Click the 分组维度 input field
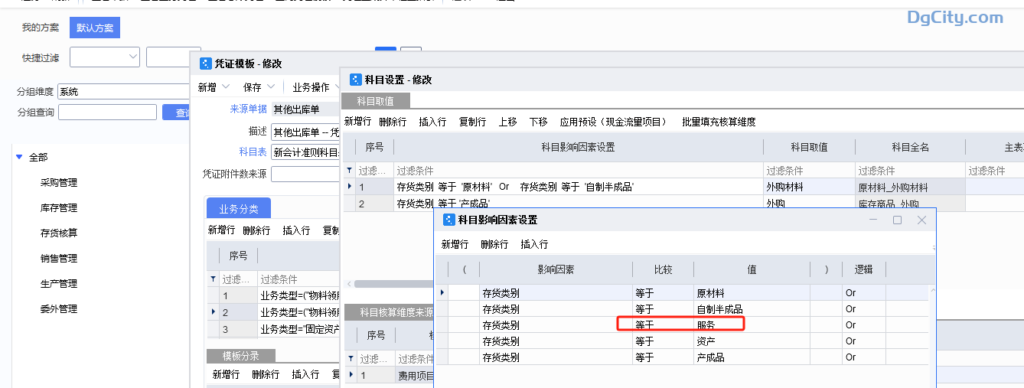 pos(123,91)
